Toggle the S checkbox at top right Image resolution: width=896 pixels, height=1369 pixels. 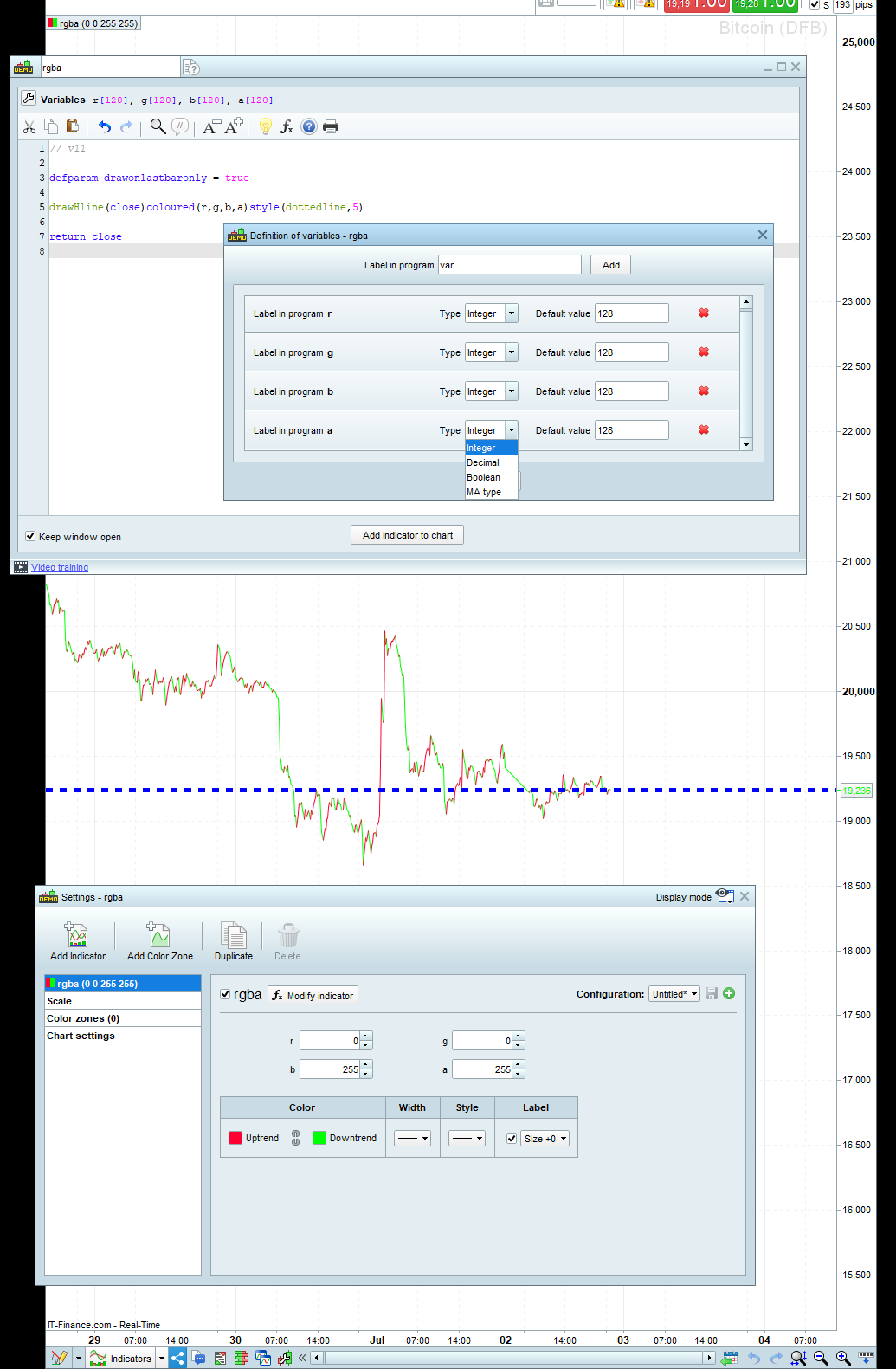(815, 4)
